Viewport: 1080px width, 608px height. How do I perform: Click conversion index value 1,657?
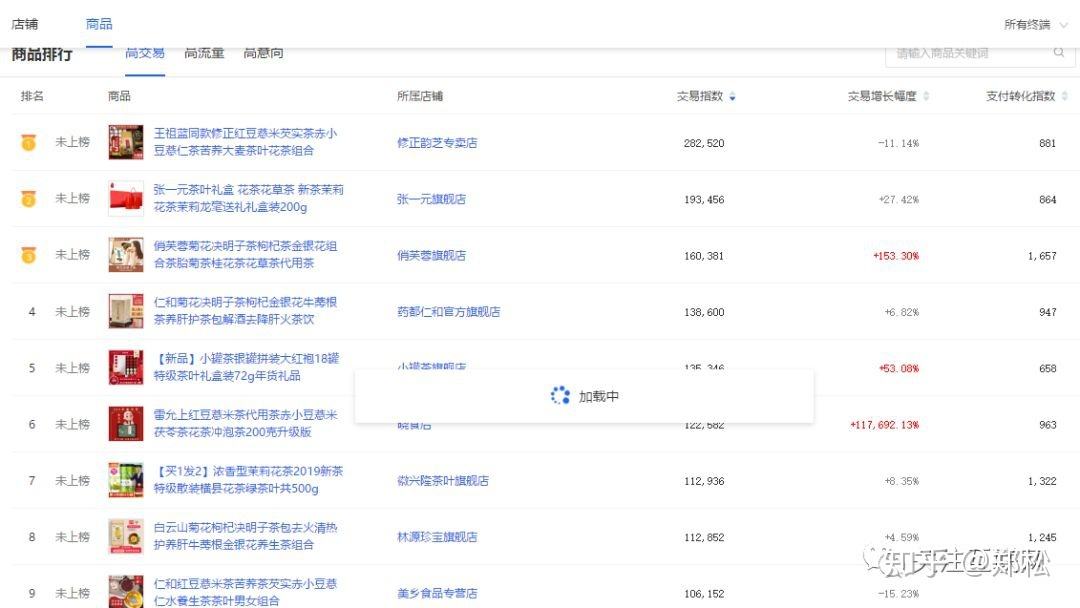(x=1042, y=255)
